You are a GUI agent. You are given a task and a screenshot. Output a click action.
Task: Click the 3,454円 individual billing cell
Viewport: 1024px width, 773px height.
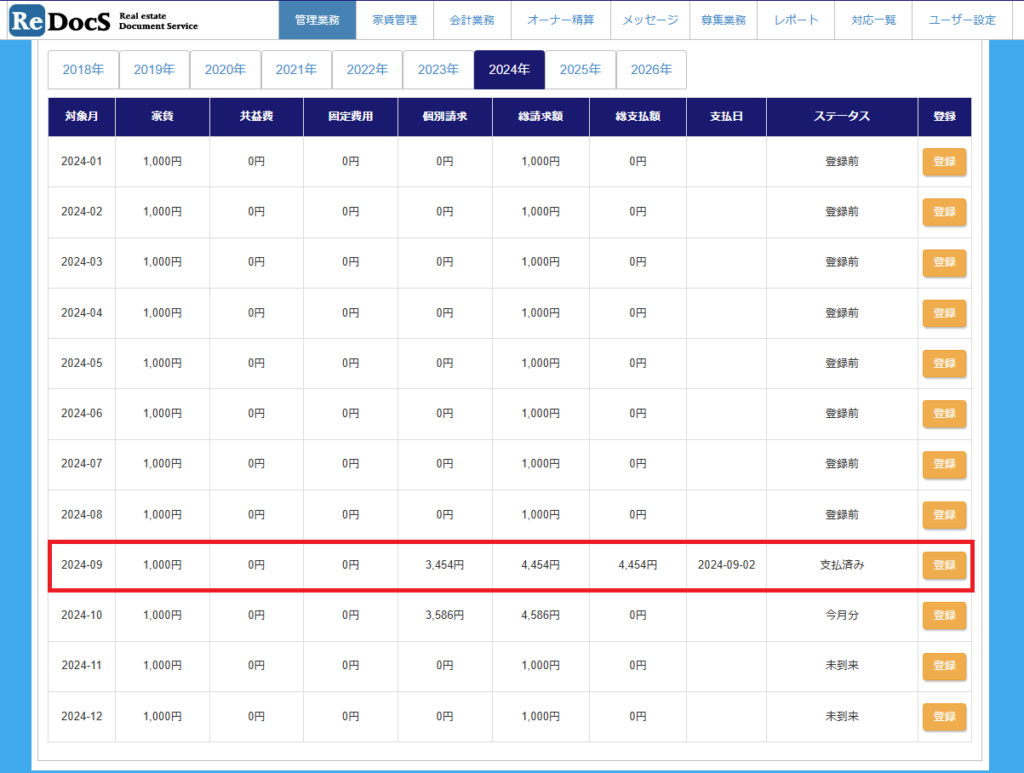coord(445,565)
